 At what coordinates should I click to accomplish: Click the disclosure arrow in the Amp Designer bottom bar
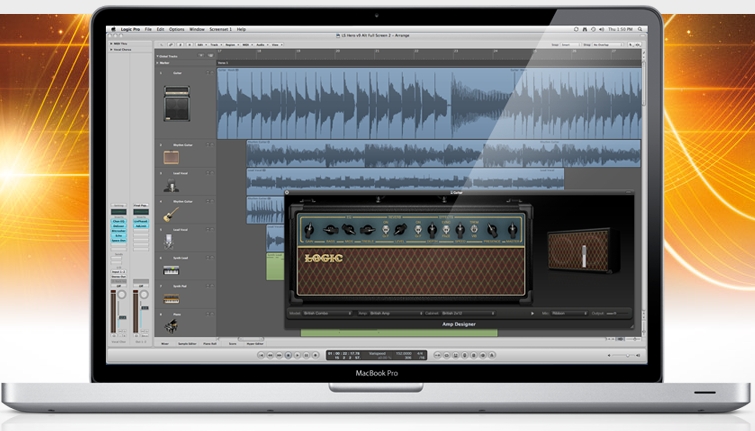pyautogui.click(x=532, y=313)
